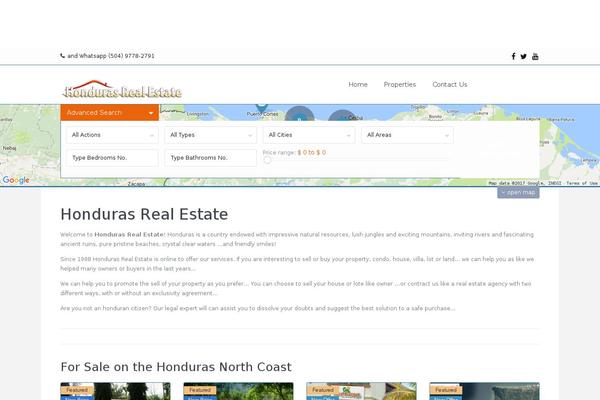Click the whatsapp phone number text
Viewport: 600px width, 400px height.
pyautogui.click(x=111, y=56)
